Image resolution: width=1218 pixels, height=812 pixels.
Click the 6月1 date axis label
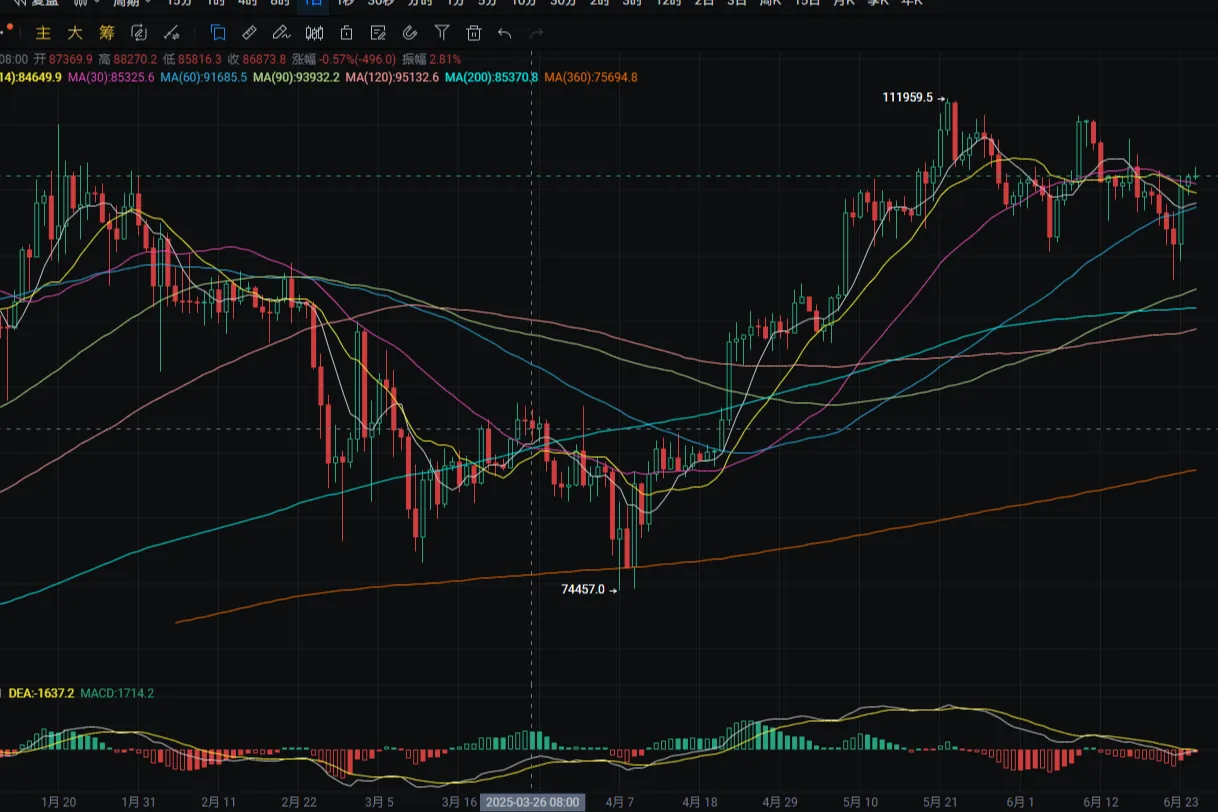1021,802
